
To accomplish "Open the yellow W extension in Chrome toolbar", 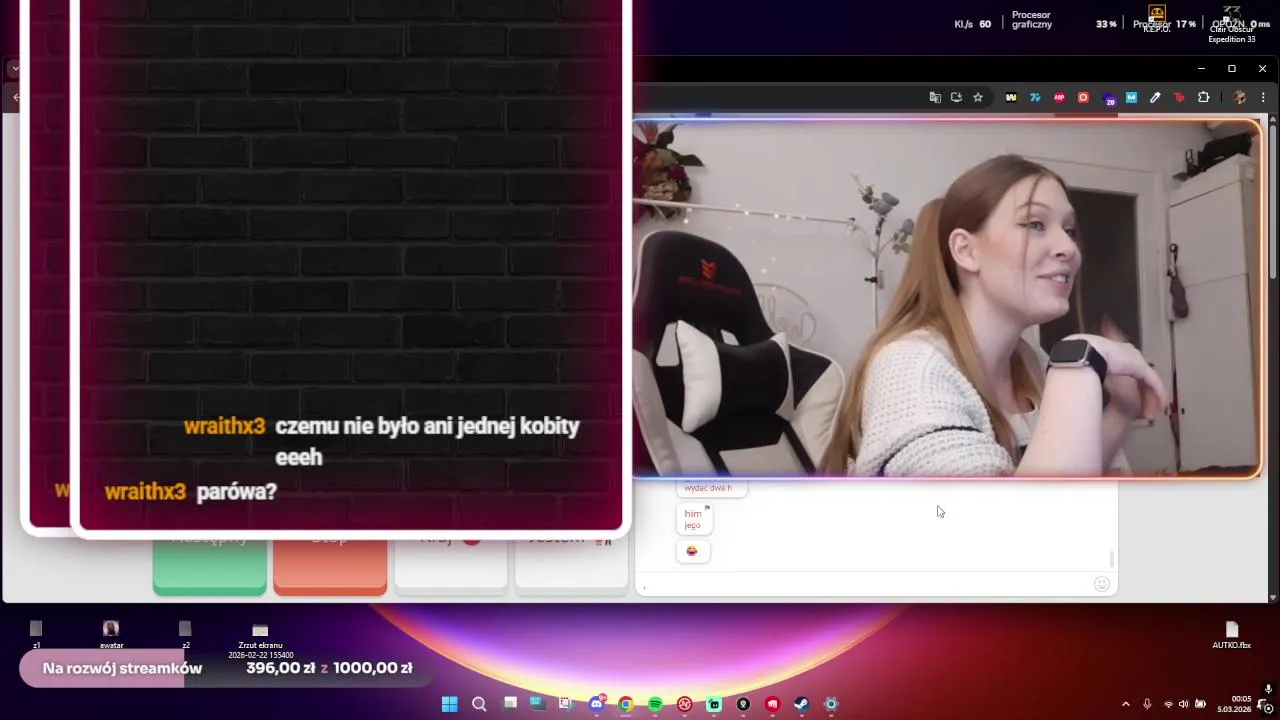I will pos(1011,97).
